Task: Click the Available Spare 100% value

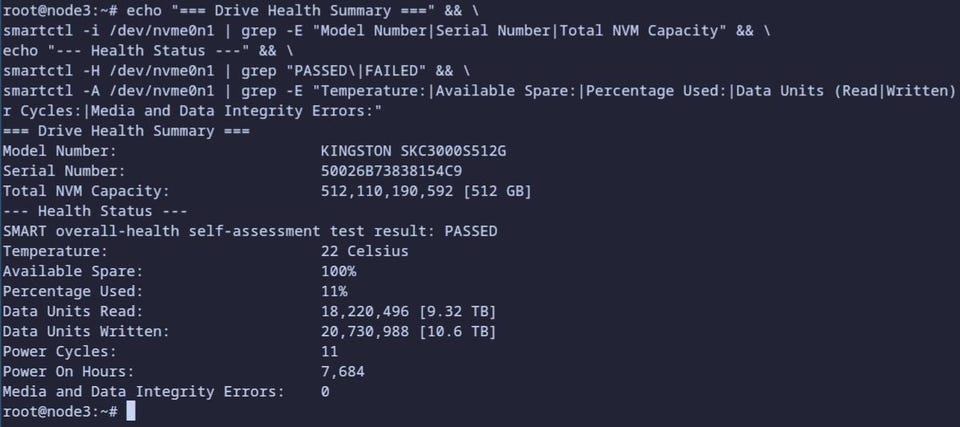Action: (x=338, y=271)
